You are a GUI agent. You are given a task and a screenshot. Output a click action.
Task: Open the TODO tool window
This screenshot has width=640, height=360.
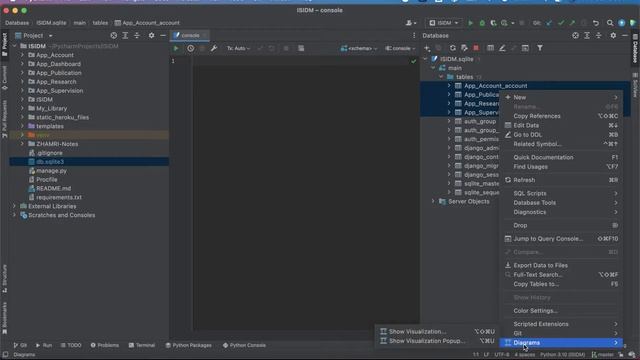(x=71, y=345)
